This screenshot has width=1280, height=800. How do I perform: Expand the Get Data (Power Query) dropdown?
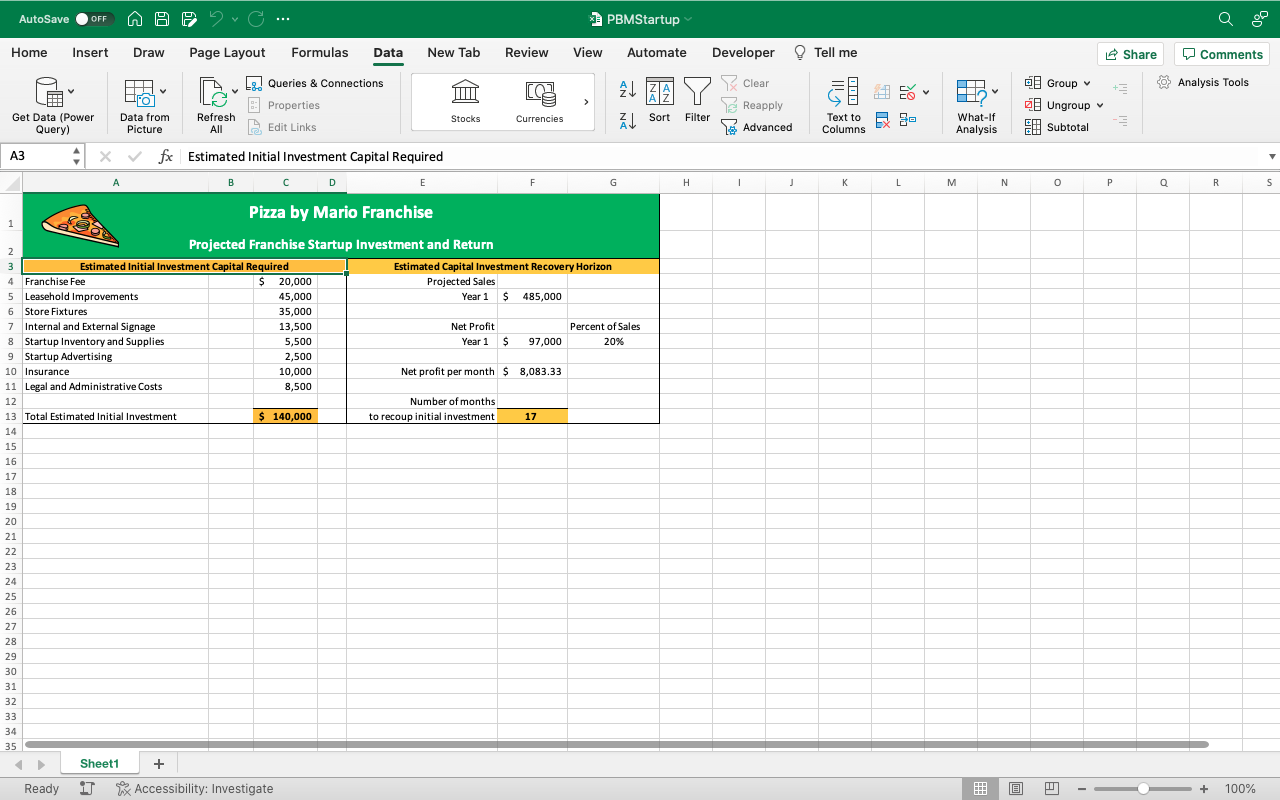click(x=70, y=92)
